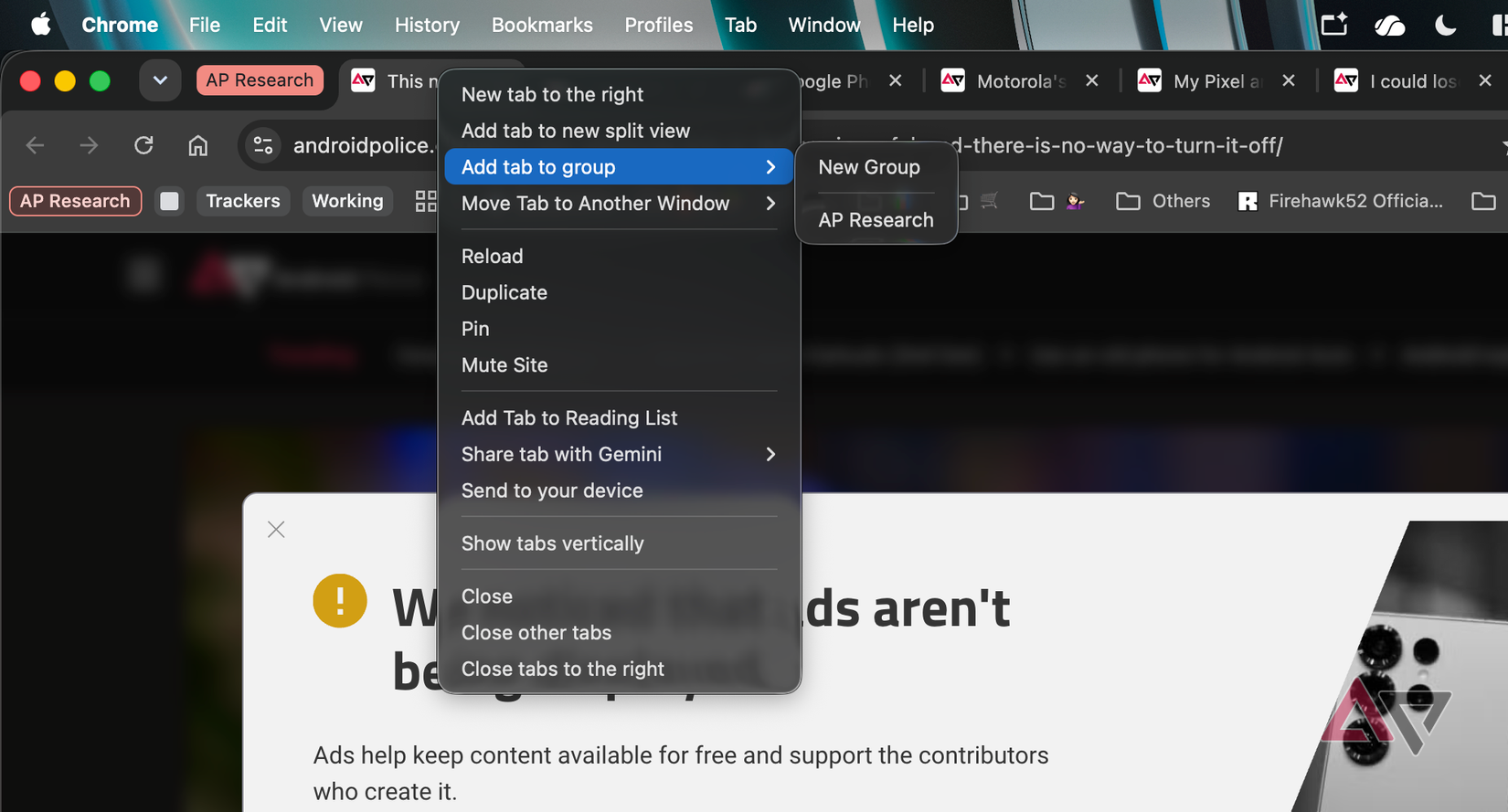Image resolution: width=1508 pixels, height=812 pixels.
Task: Open the Window menu
Action: click(824, 25)
